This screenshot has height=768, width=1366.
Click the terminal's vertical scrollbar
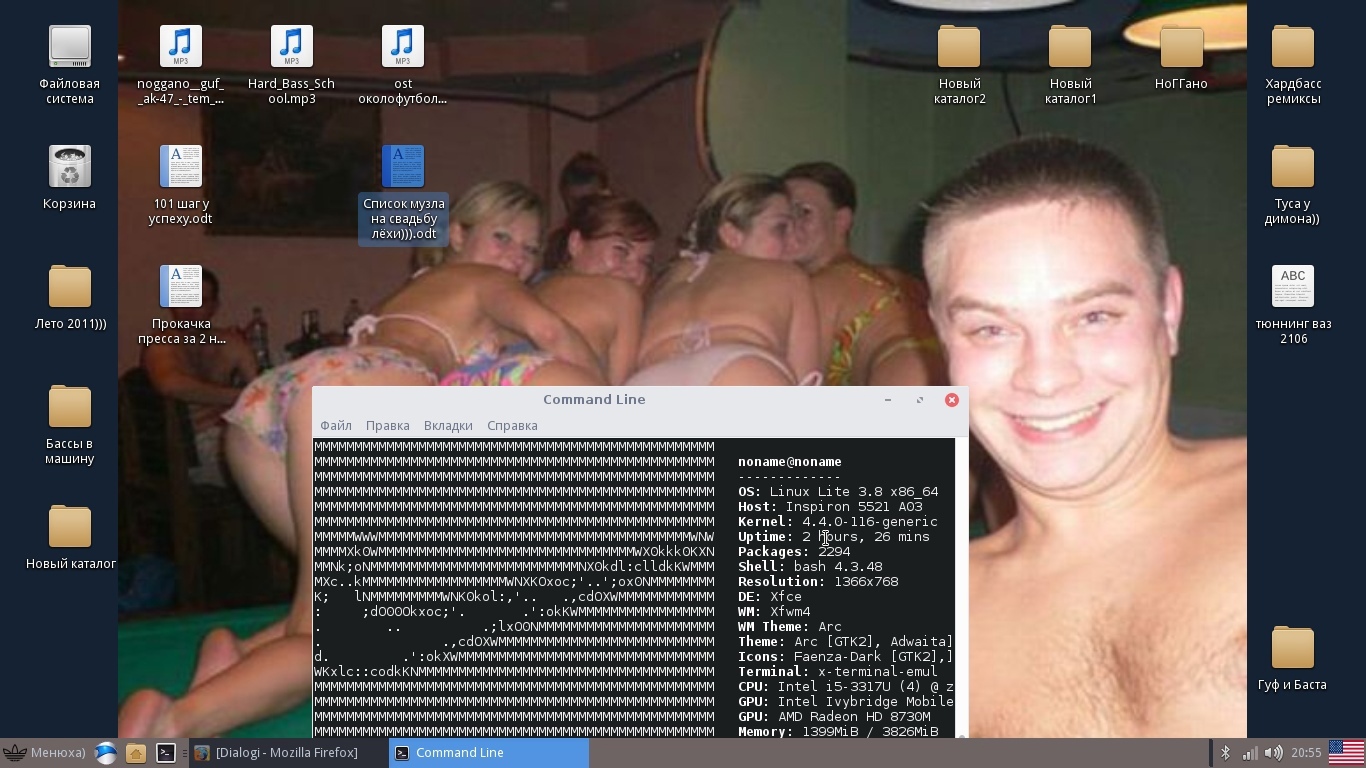(x=961, y=588)
